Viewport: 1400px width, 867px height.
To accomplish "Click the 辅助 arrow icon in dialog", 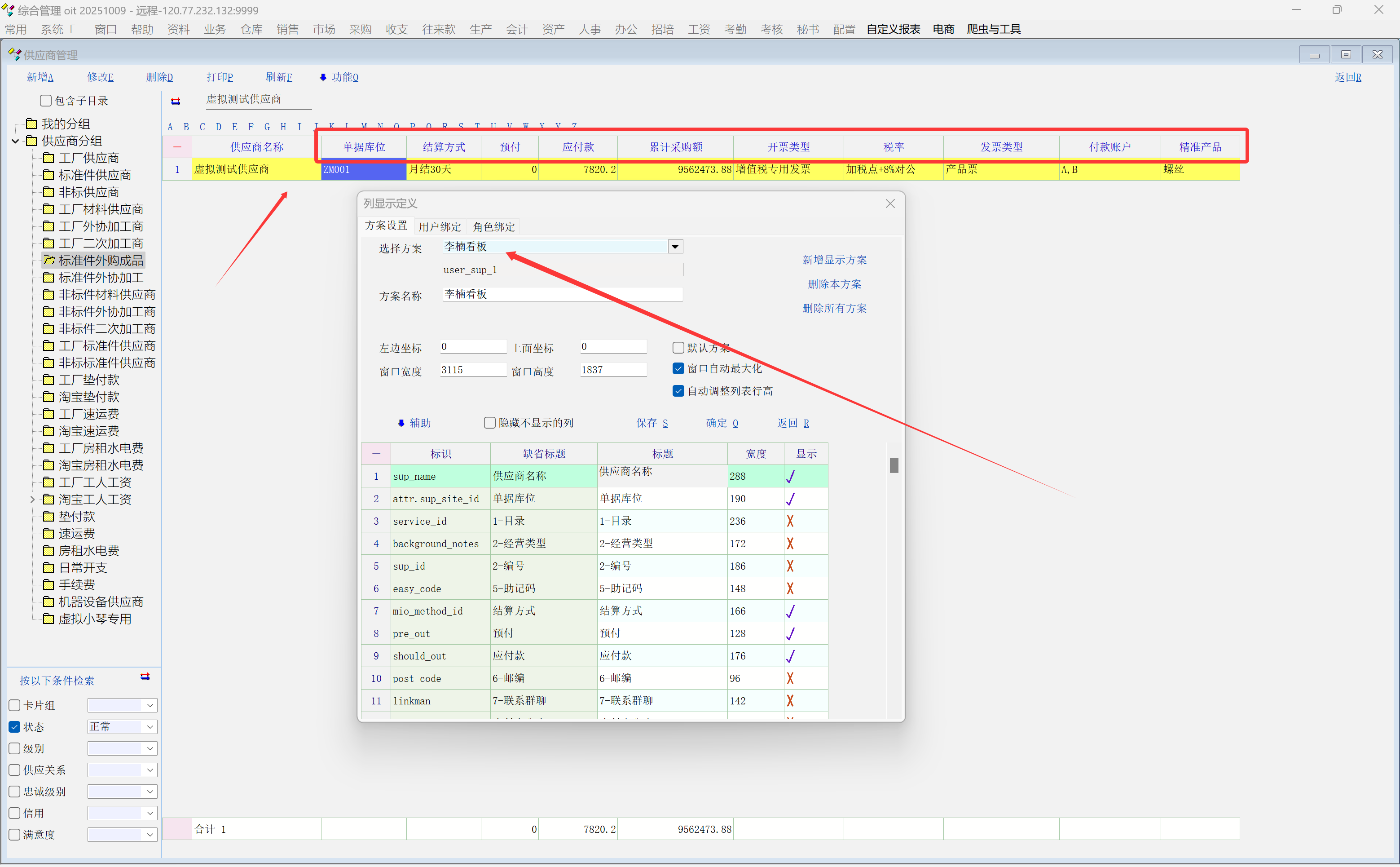I will [401, 423].
